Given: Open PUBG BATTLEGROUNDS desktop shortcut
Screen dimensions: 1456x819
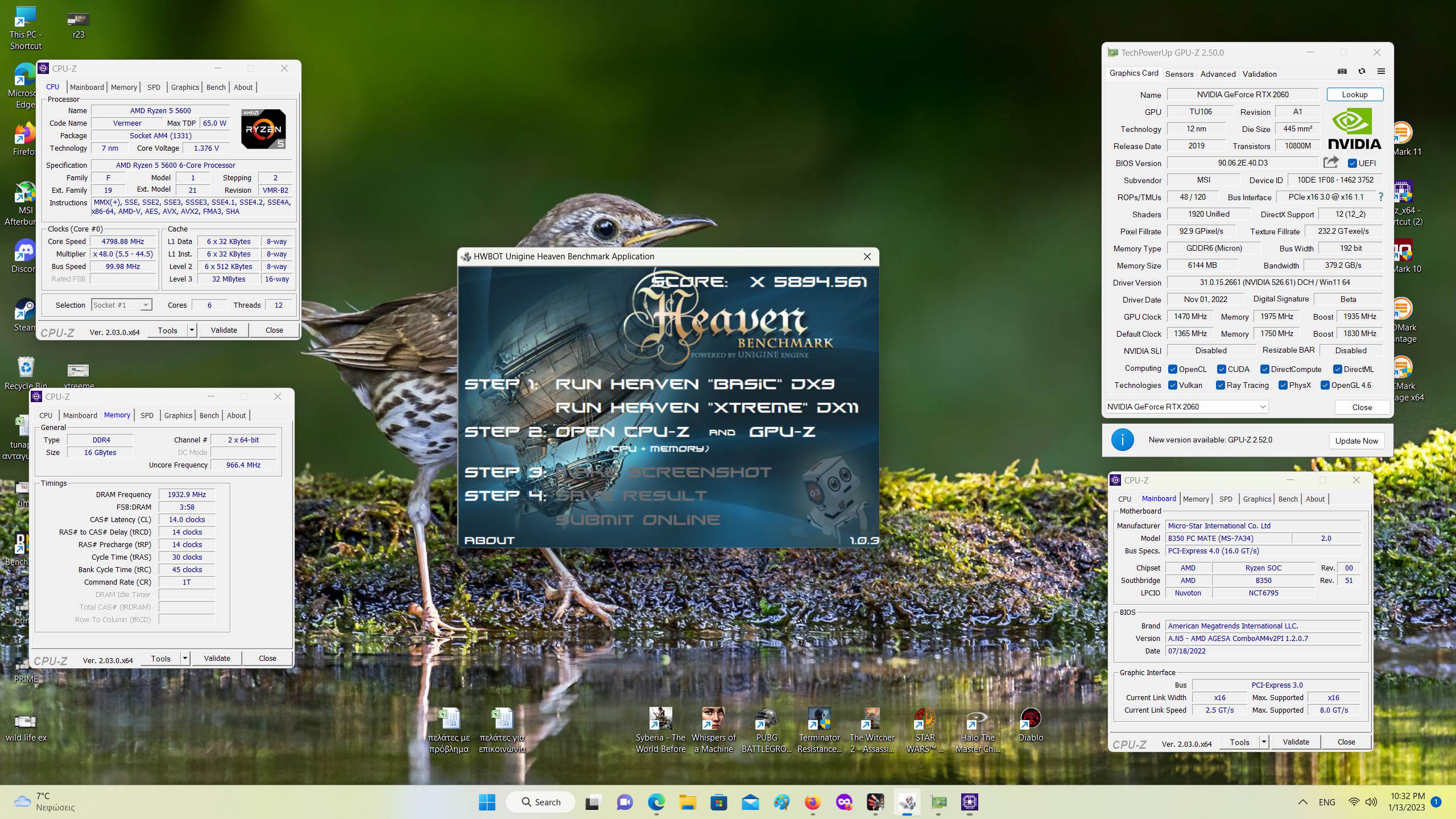Looking at the screenshot, I should pyautogui.click(x=766, y=730).
